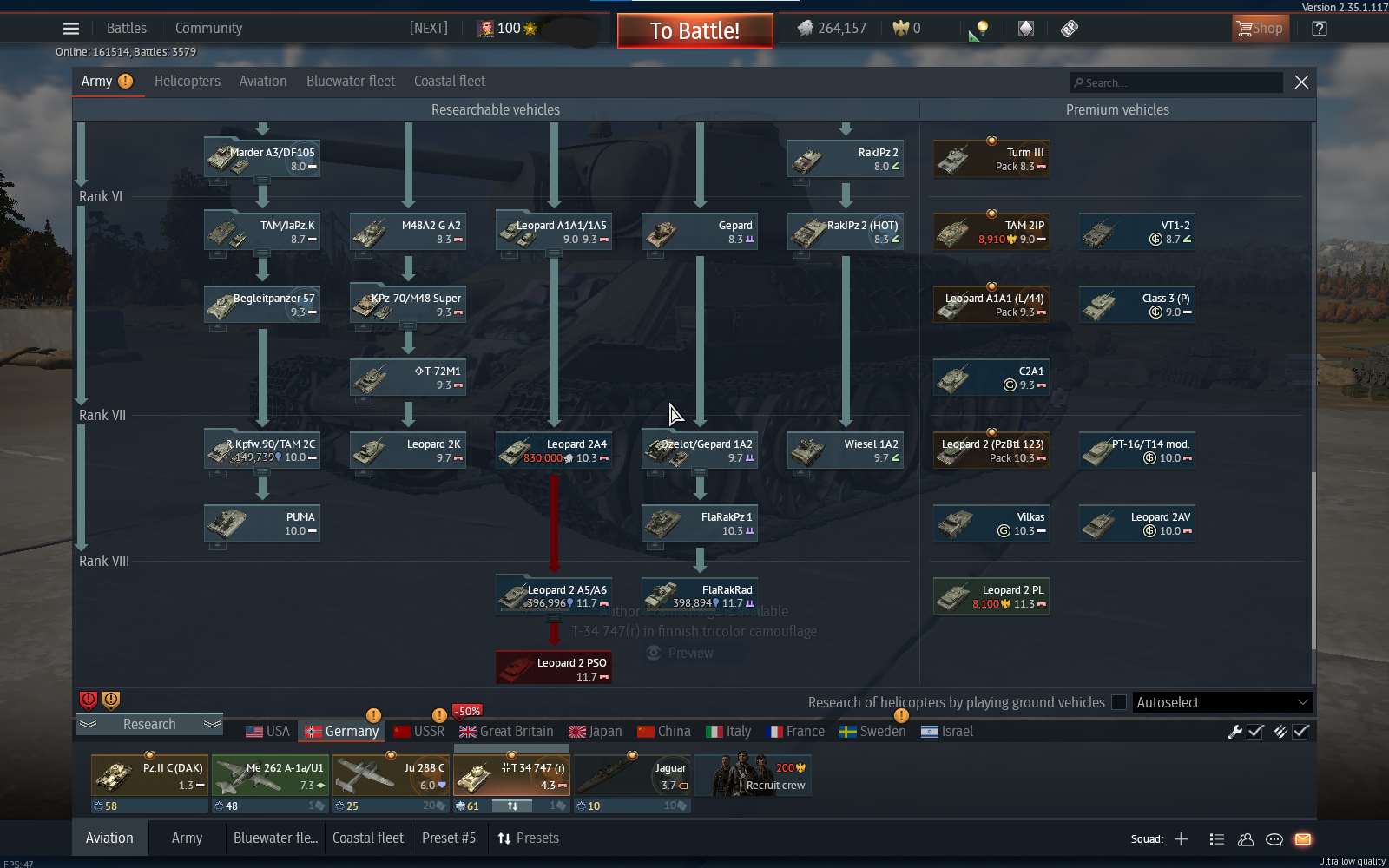Expand the Marder A3/DF105 vehicle group

click(262, 181)
